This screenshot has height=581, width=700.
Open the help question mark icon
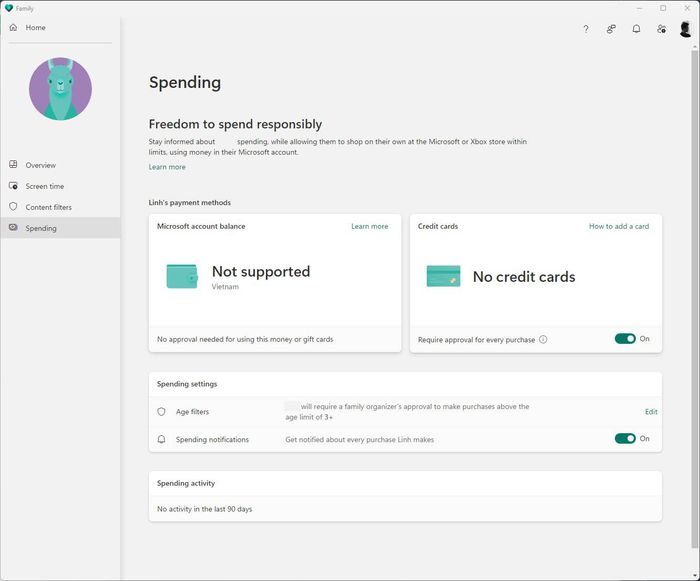(586, 29)
